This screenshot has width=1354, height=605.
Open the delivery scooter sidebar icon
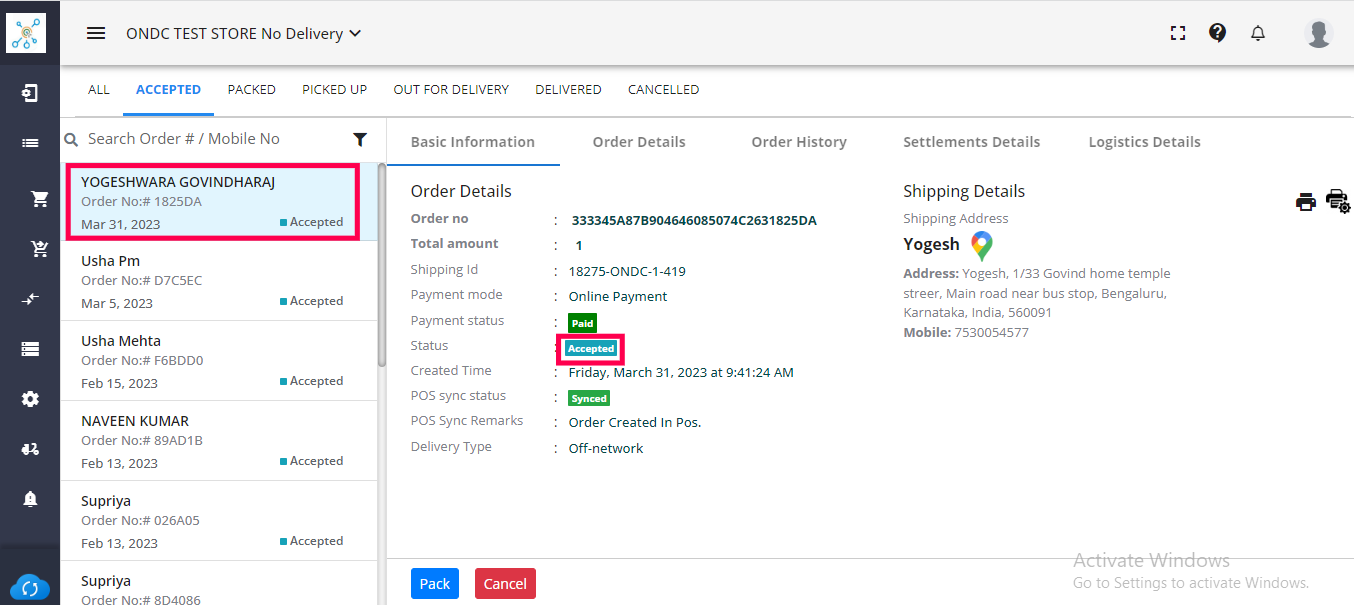[30, 449]
